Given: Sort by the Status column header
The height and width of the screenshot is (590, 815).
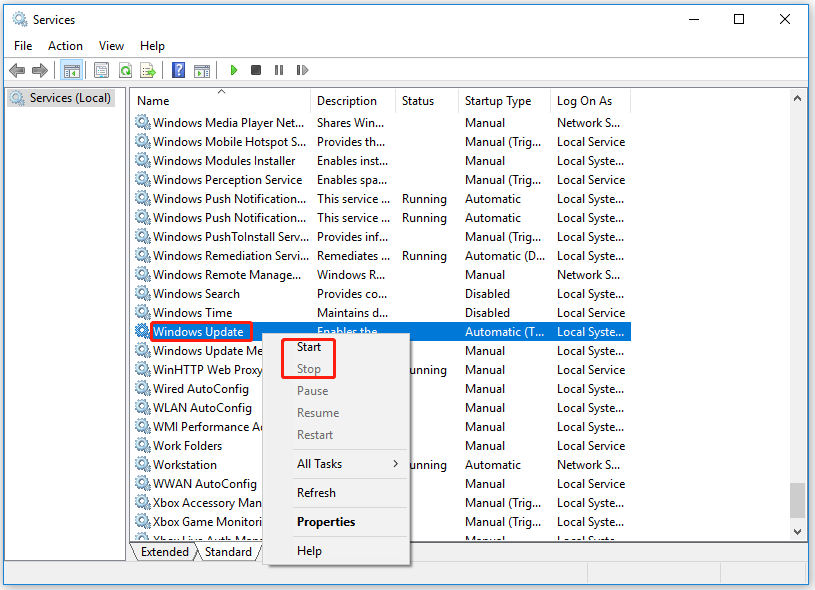Looking at the screenshot, I should [x=427, y=101].
